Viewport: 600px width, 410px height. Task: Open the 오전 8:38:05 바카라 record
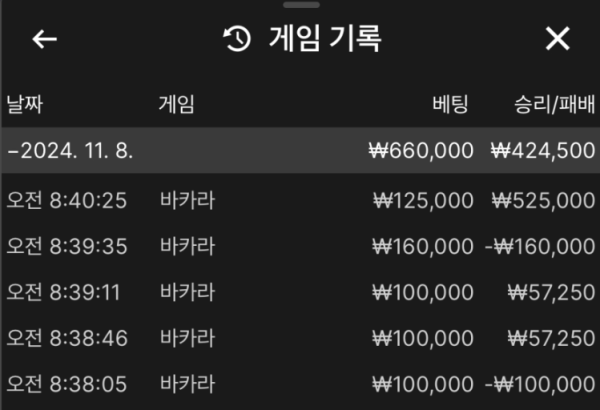[x=301, y=384]
